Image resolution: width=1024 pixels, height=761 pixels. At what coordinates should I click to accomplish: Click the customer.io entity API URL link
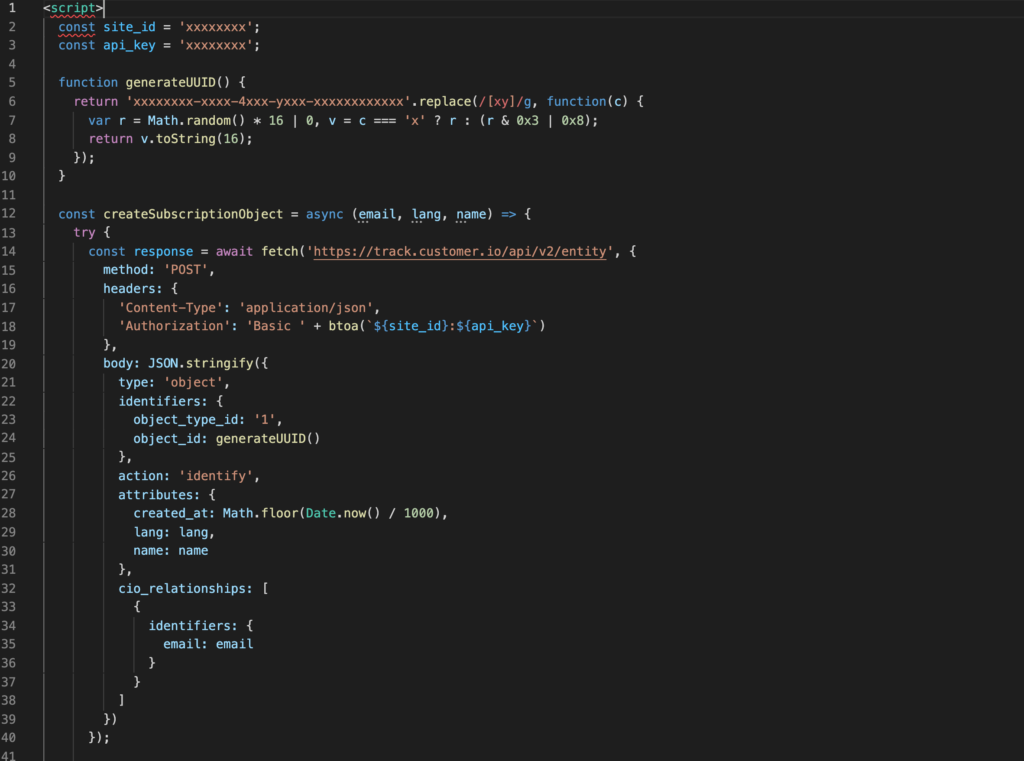pyautogui.click(x=460, y=251)
